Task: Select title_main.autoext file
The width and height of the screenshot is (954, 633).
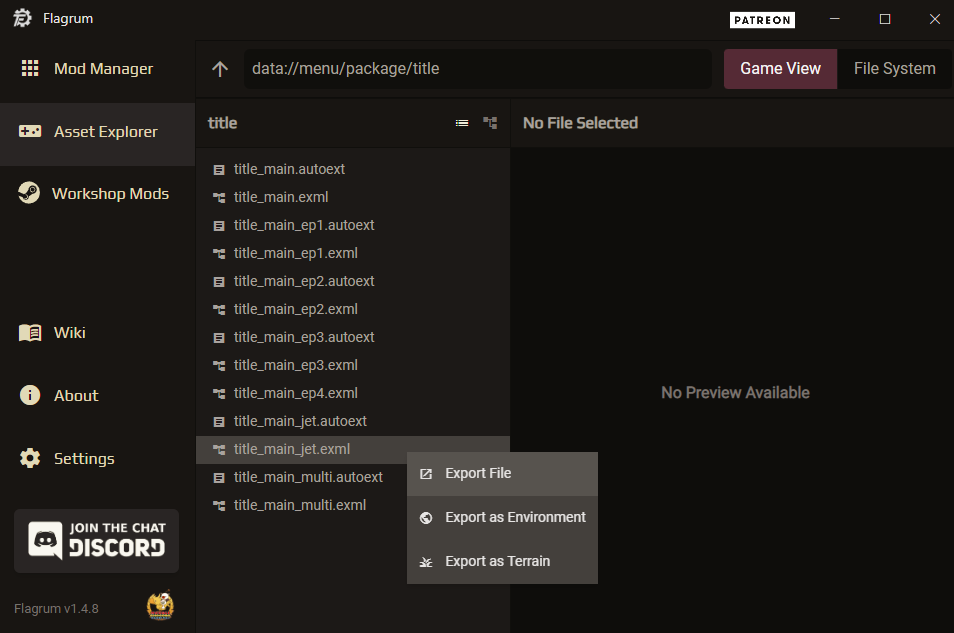Action: click(353, 169)
